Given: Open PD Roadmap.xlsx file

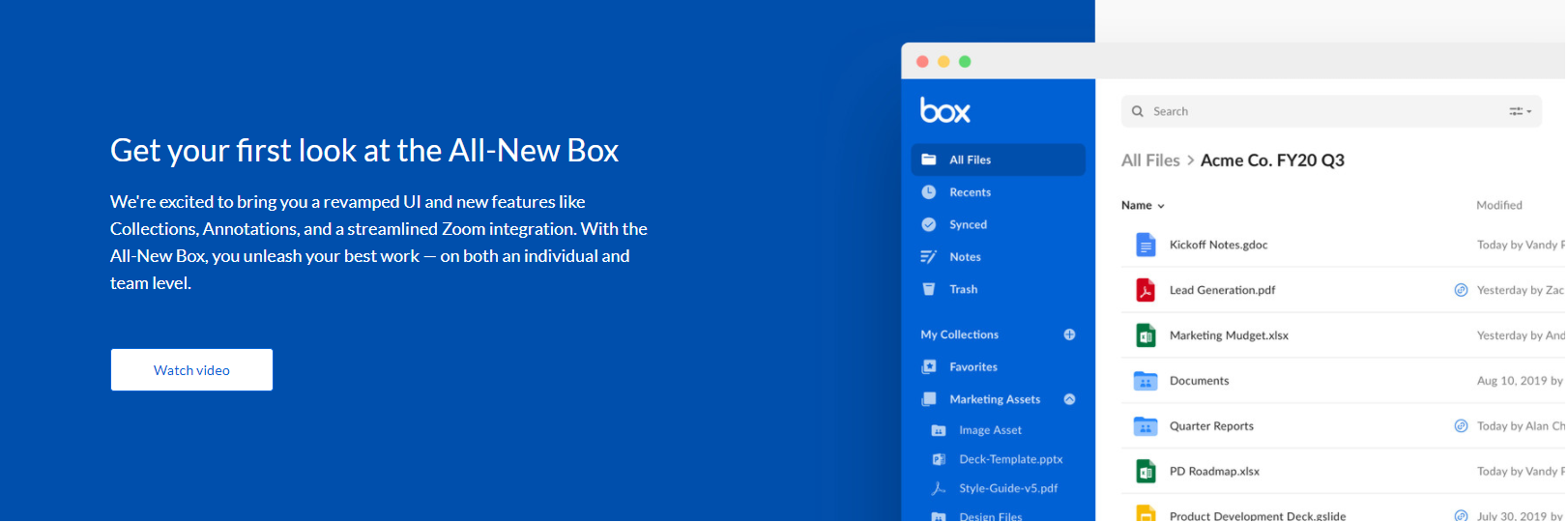Looking at the screenshot, I should pos(1214,472).
